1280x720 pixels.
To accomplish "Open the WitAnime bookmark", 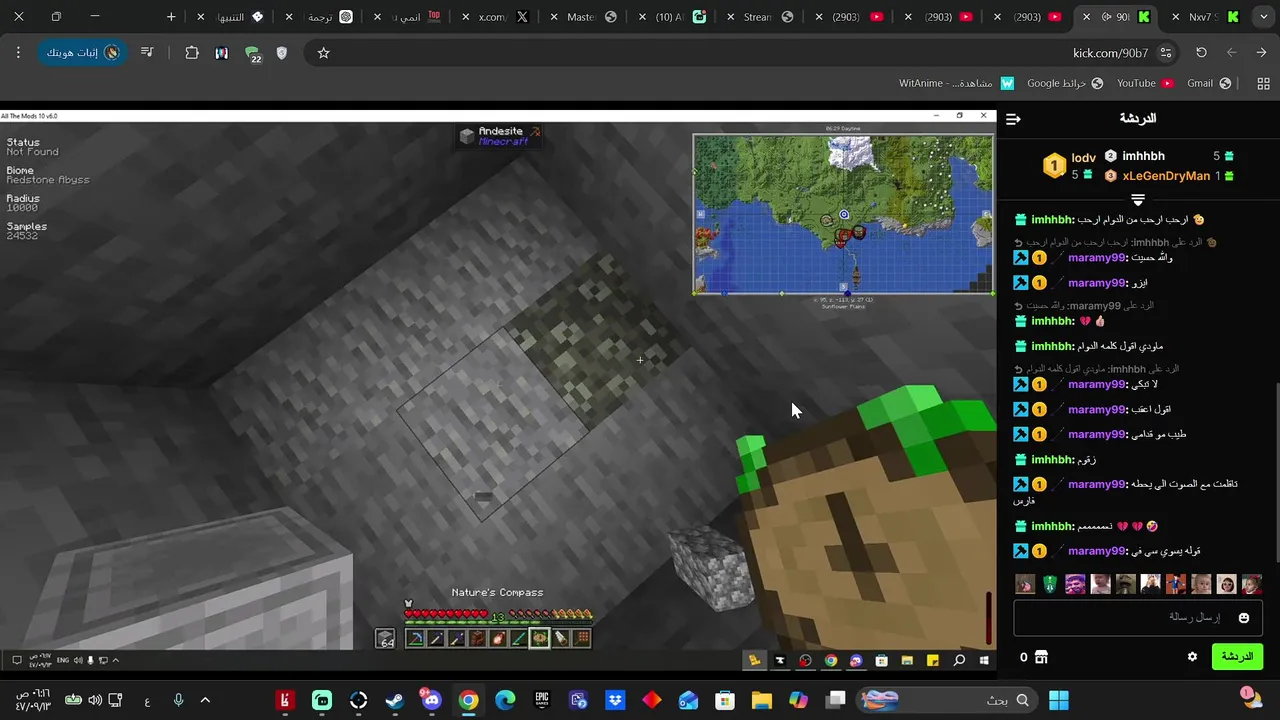I will (957, 83).
